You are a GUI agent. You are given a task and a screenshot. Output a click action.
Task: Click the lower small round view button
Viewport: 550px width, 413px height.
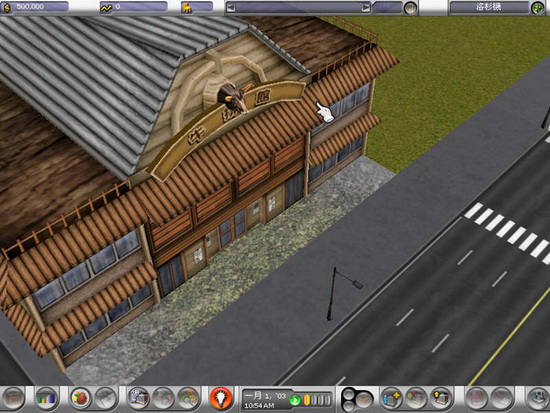(348, 405)
